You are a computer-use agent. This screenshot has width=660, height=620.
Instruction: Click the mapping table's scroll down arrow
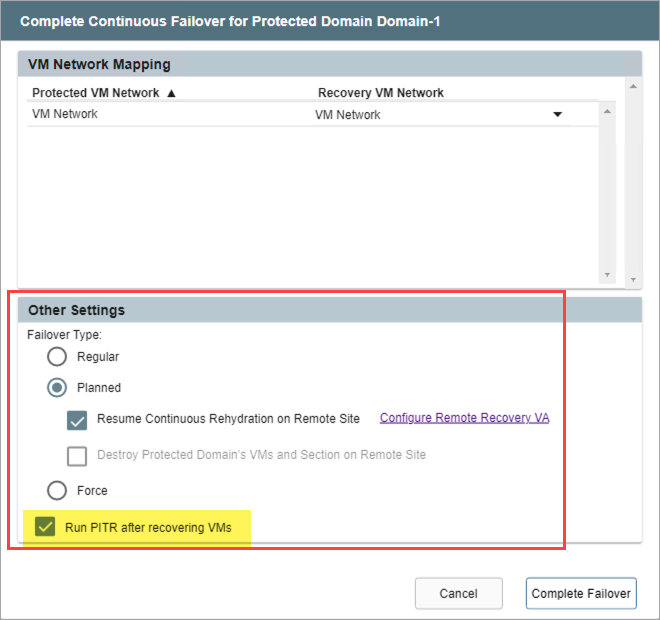point(606,275)
